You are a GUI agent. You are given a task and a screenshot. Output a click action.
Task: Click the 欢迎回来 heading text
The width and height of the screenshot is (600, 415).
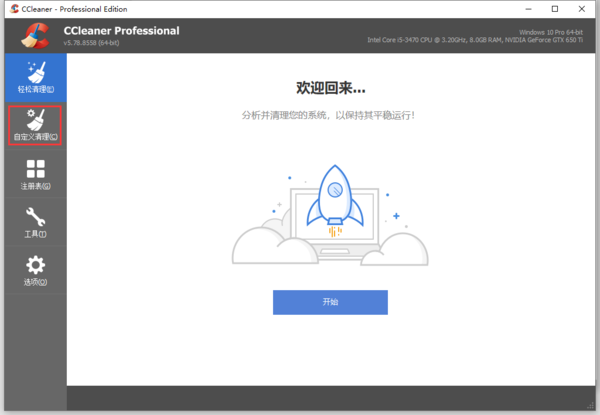(329, 87)
